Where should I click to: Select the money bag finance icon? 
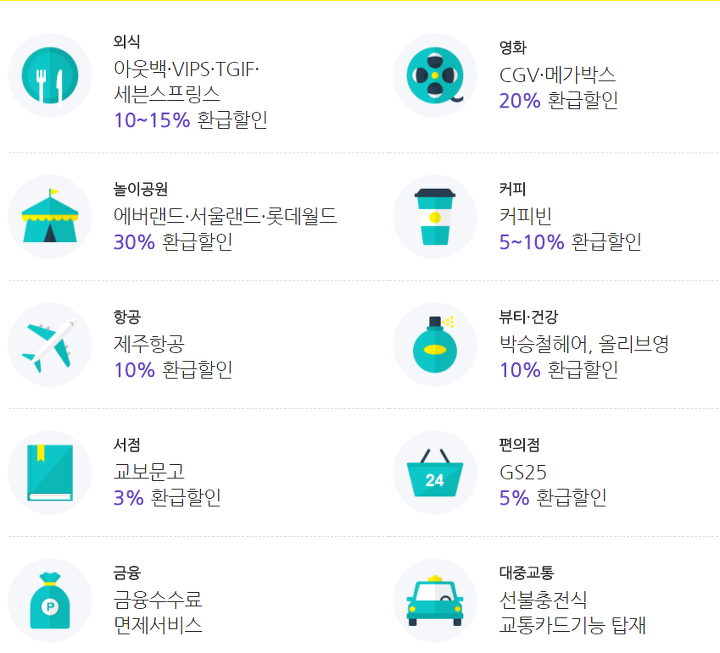[50, 601]
